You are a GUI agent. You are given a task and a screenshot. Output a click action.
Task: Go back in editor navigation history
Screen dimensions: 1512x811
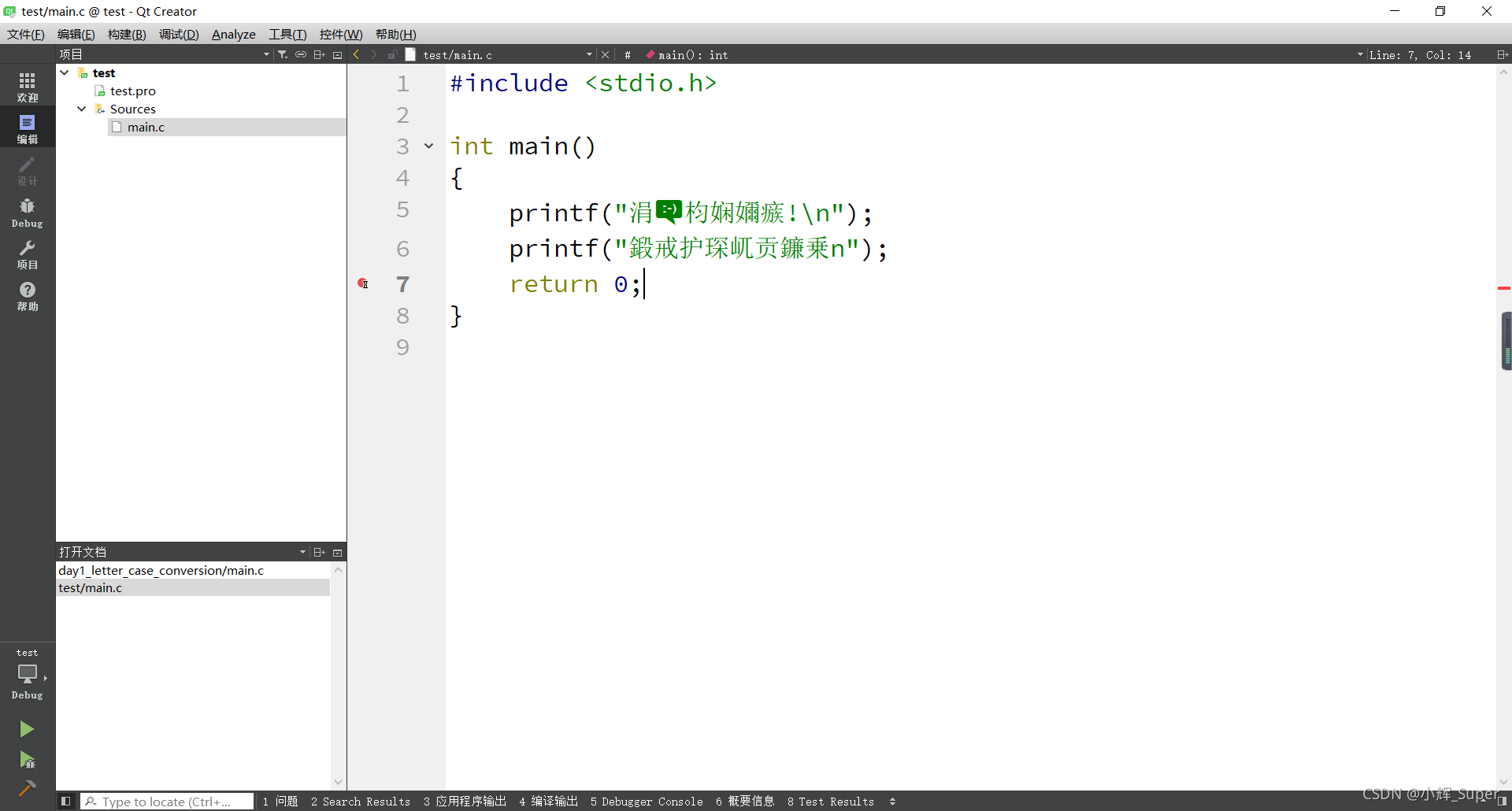(357, 54)
